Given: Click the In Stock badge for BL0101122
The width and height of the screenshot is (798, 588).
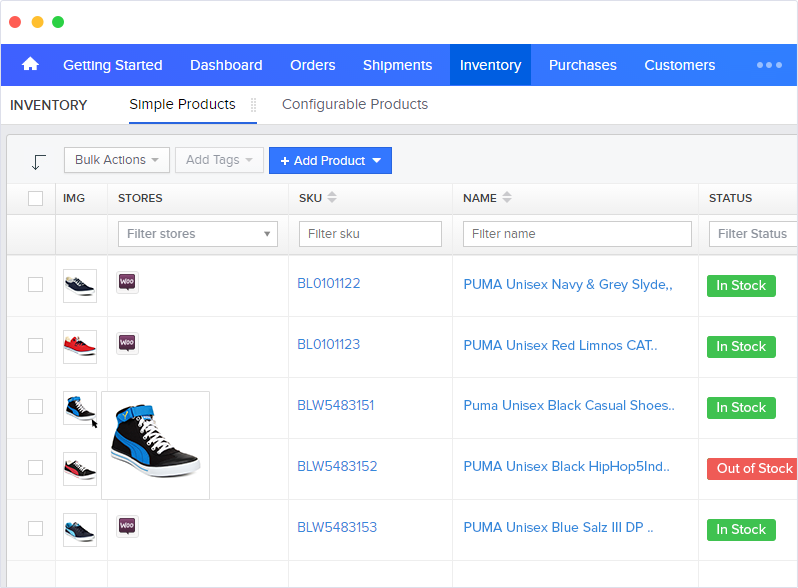Looking at the screenshot, I should coord(741,286).
